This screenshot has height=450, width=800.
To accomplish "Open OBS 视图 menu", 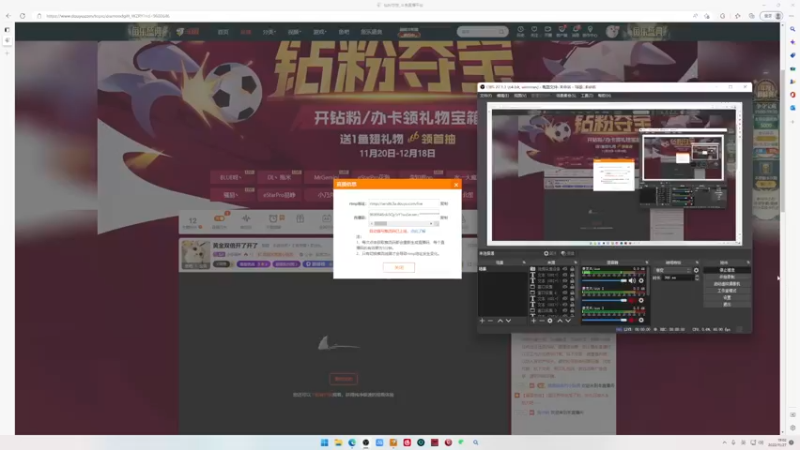I will click(520, 95).
